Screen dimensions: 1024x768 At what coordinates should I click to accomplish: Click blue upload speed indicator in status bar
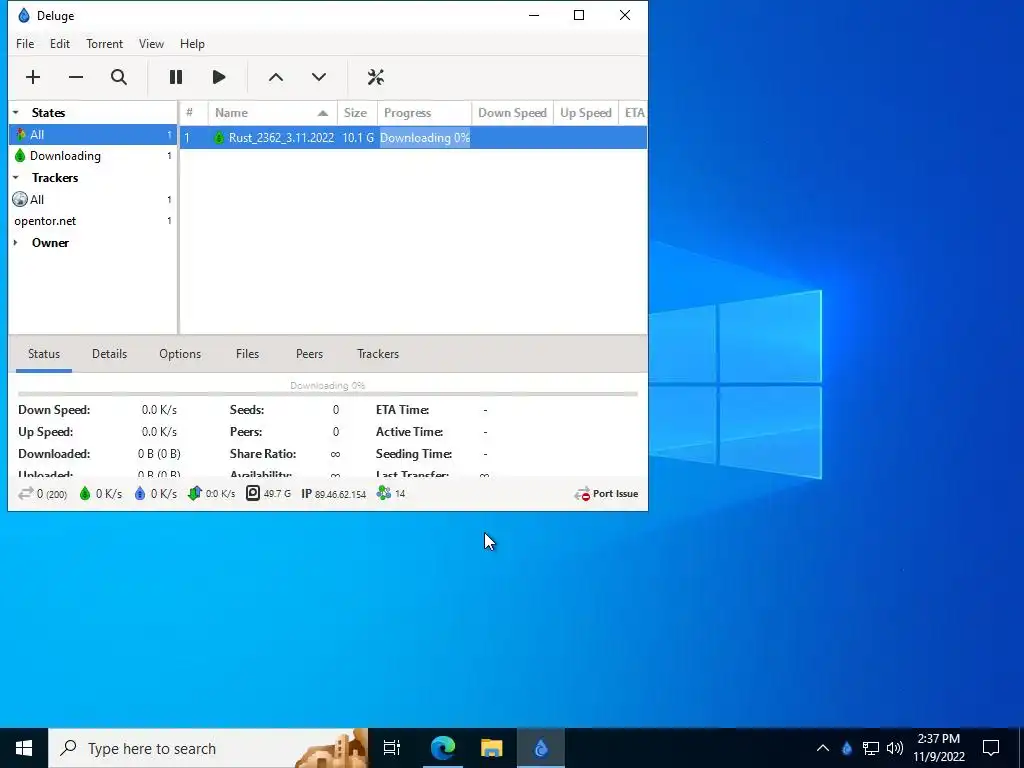pos(155,494)
